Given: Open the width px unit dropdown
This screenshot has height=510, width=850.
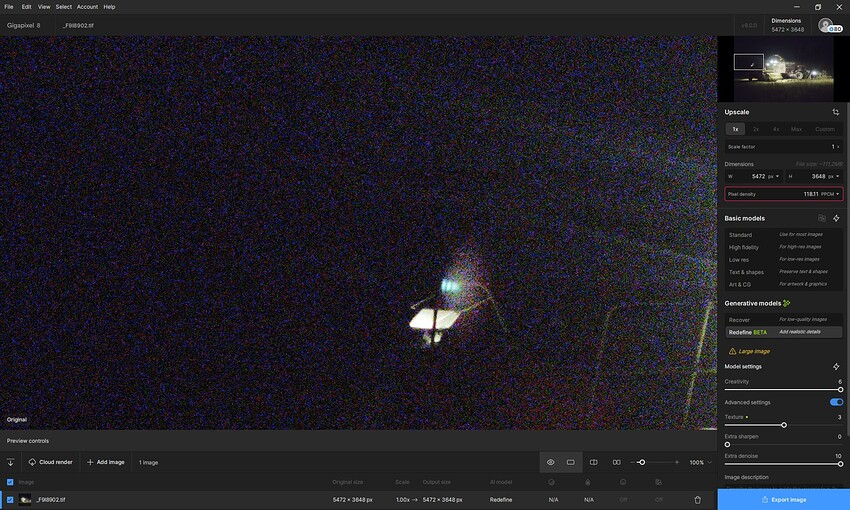Looking at the screenshot, I should tap(774, 177).
